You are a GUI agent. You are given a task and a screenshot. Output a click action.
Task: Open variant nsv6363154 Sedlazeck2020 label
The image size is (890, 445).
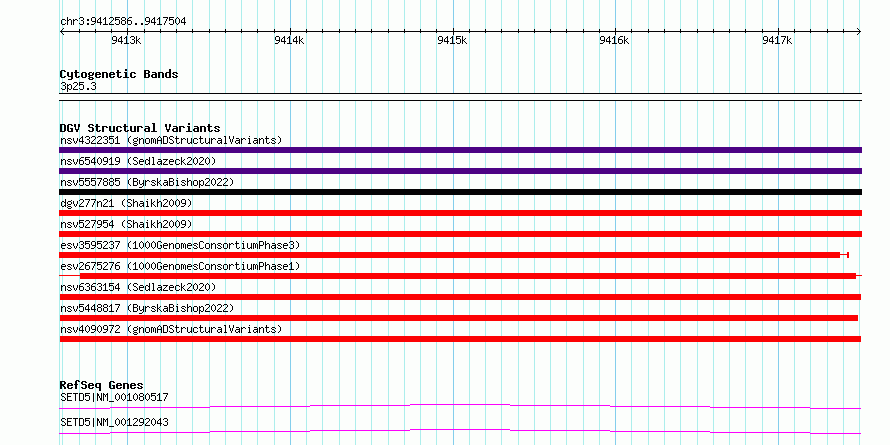(138, 287)
